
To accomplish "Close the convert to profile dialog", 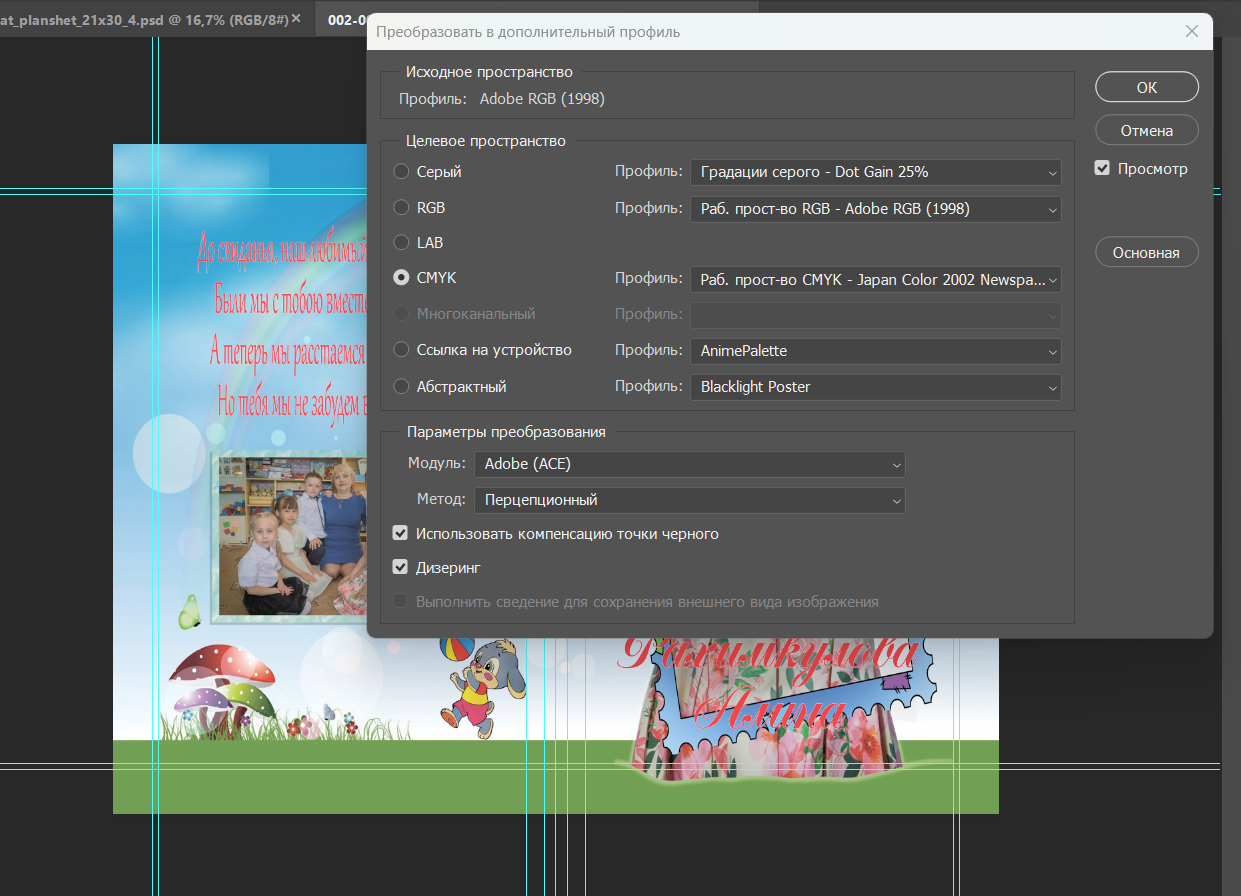I will [1191, 32].
